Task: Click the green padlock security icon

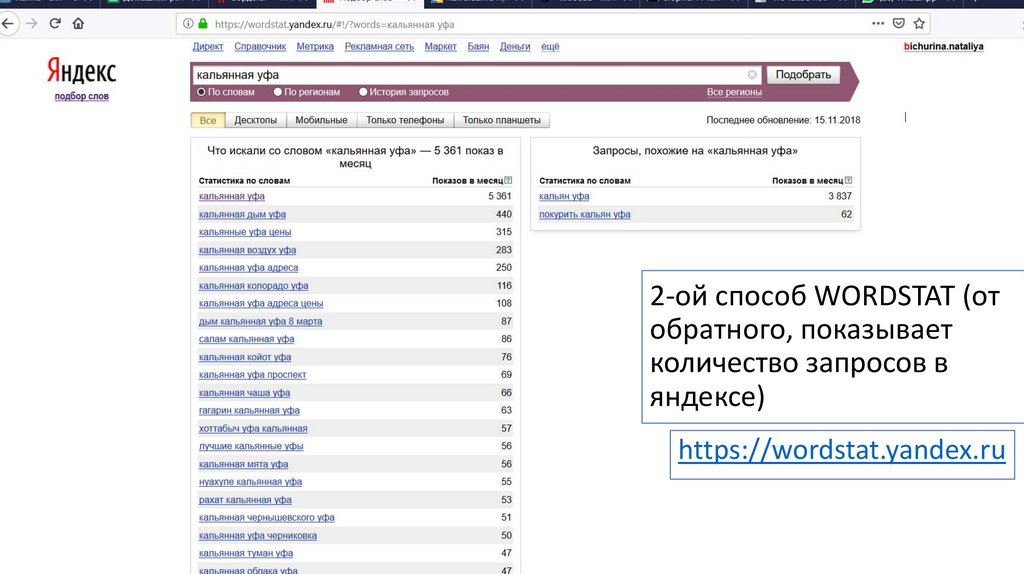Action: click(202, 24)
